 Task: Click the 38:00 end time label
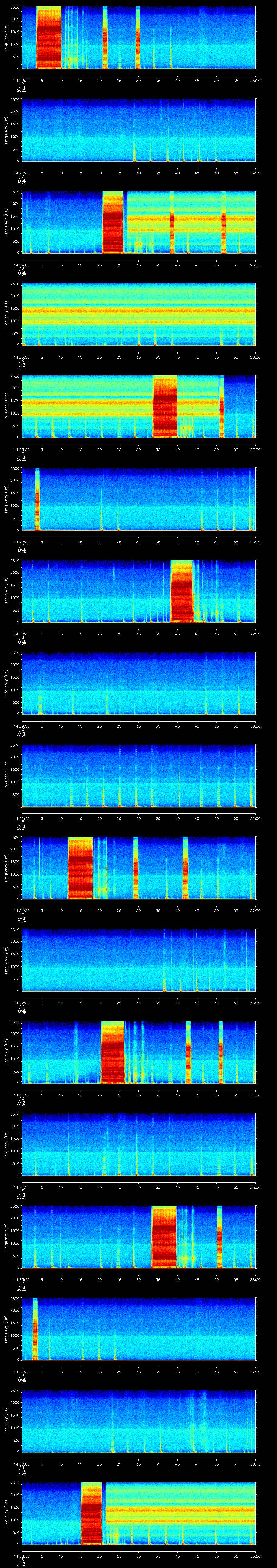255,1464
